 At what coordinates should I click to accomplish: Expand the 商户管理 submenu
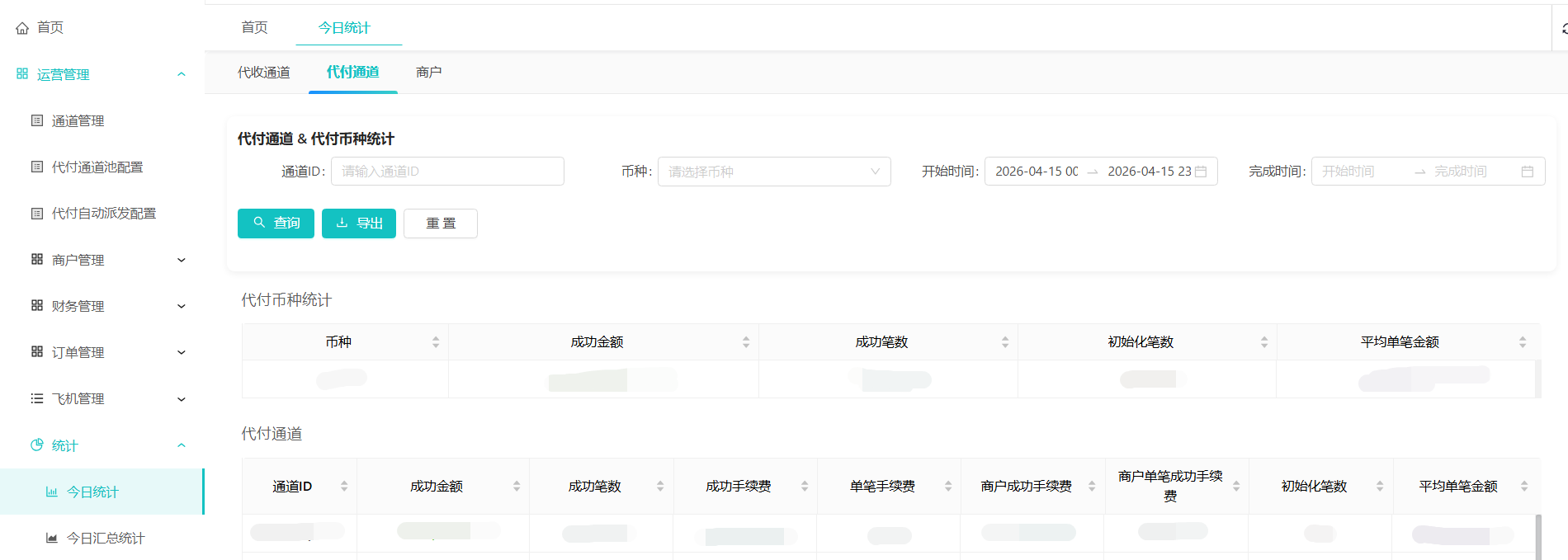182,260
